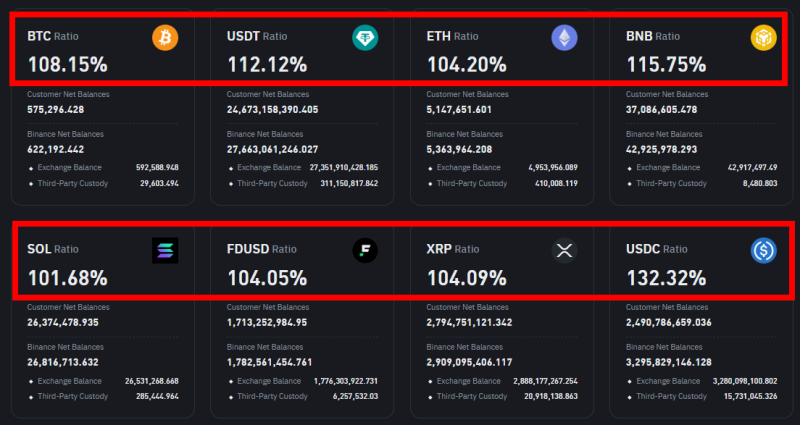The height and width of the screenshot is (425, 800).
Task: Click Third-Party Custody label in FDUSD card
Action: (272, 396)
